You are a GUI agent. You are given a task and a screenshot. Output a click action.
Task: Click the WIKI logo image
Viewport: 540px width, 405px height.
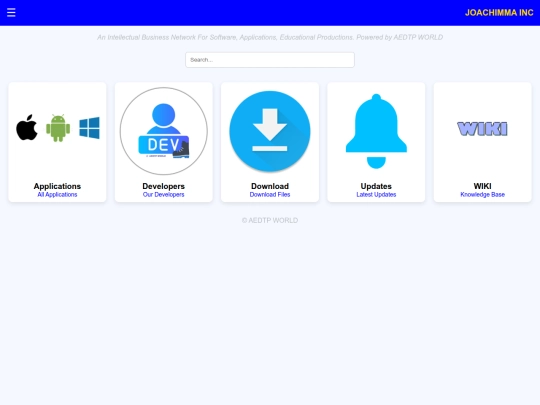[x=482, y=129]
